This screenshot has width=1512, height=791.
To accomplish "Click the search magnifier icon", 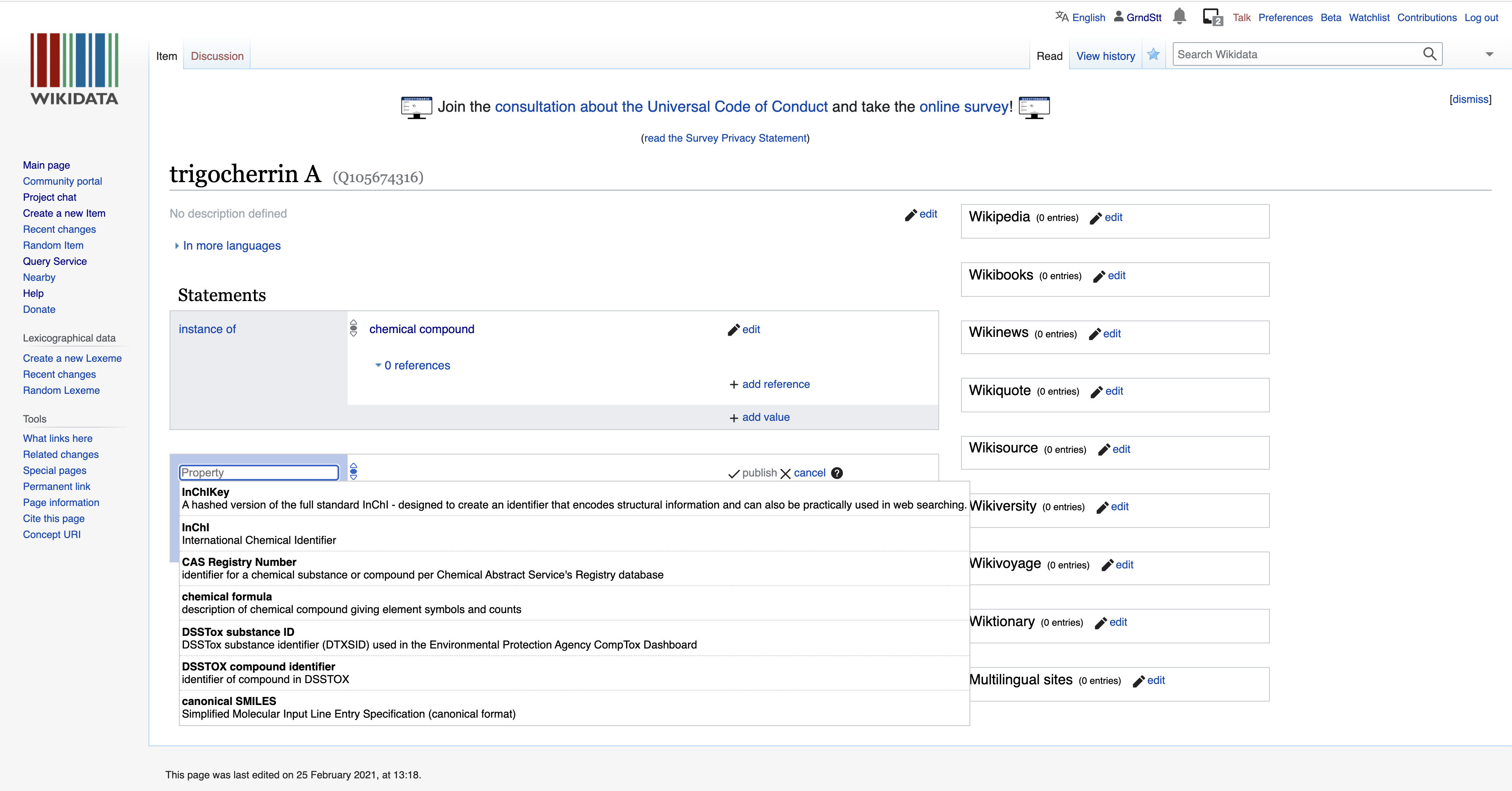I will coord(1429,54).
